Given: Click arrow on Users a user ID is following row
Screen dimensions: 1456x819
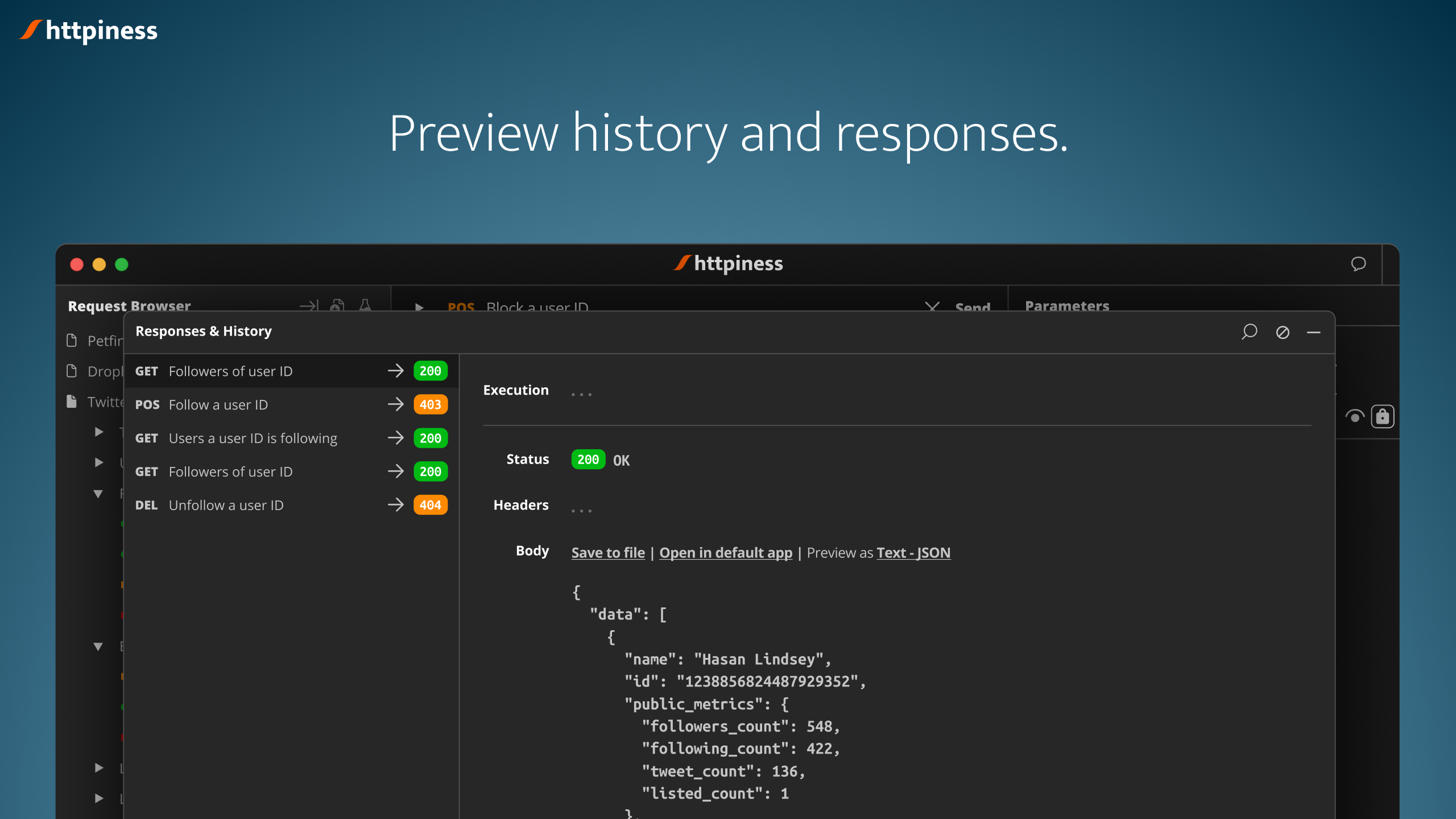Looking at the screenshot, I should point(396,438).
